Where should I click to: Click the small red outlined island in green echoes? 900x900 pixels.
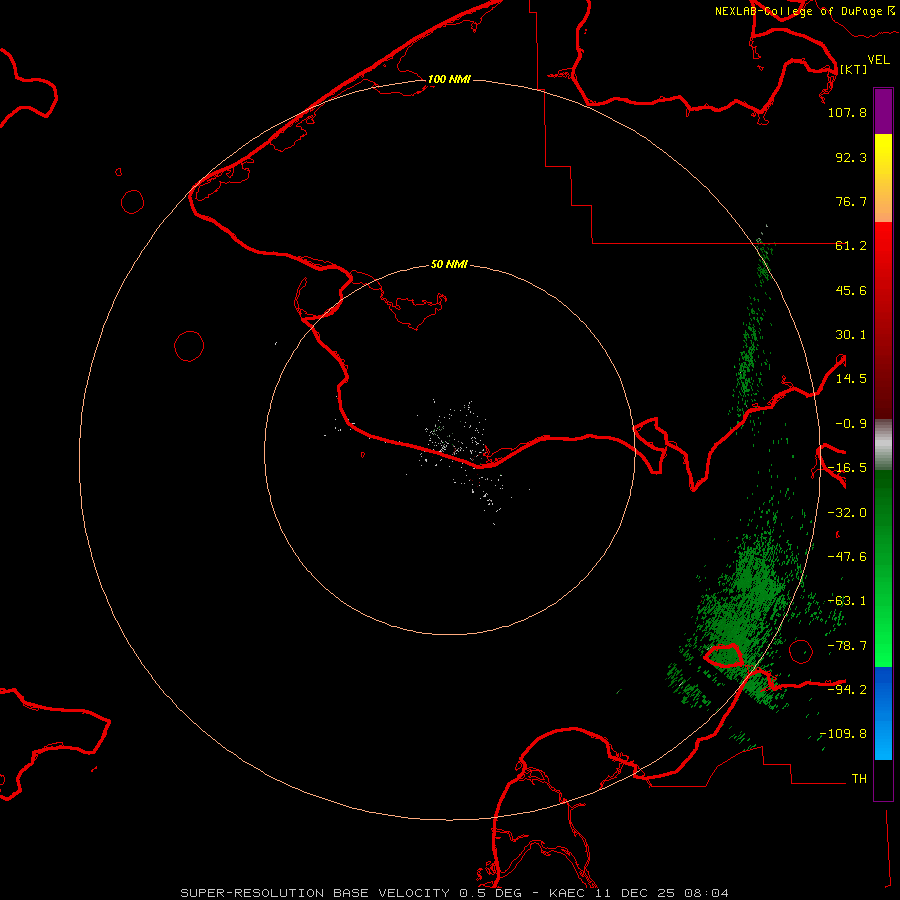tap(723, 655)
